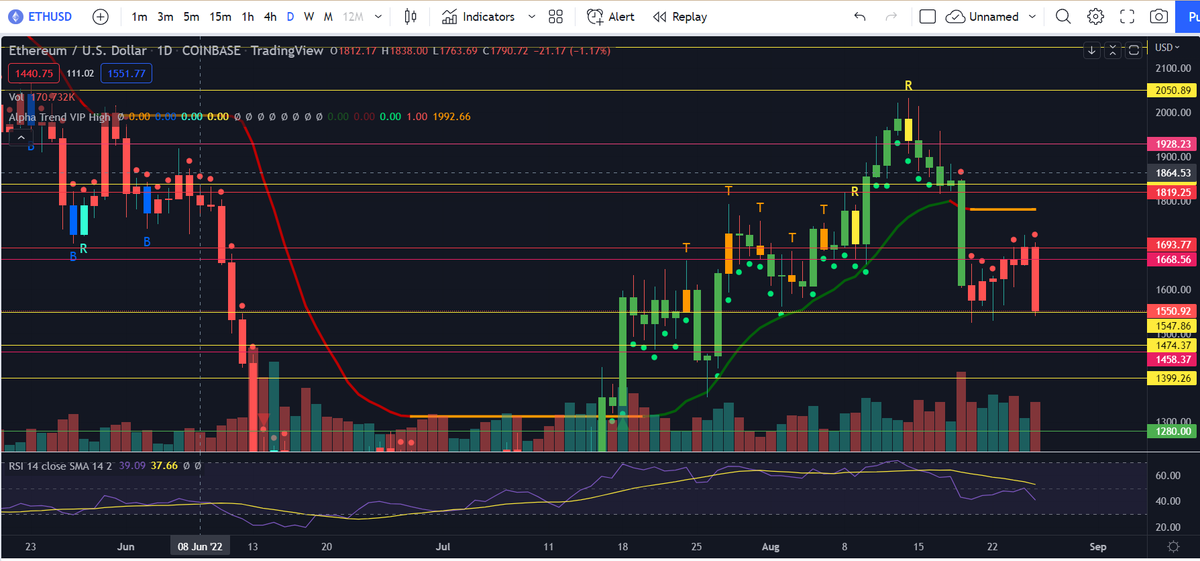Open the chart bottom-right settings gear

coord(1172,546)
